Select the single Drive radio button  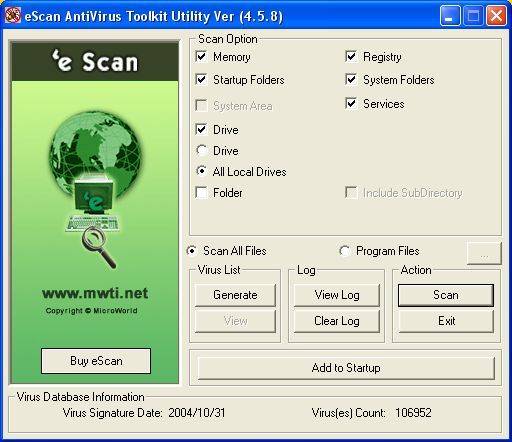point(202,151)
